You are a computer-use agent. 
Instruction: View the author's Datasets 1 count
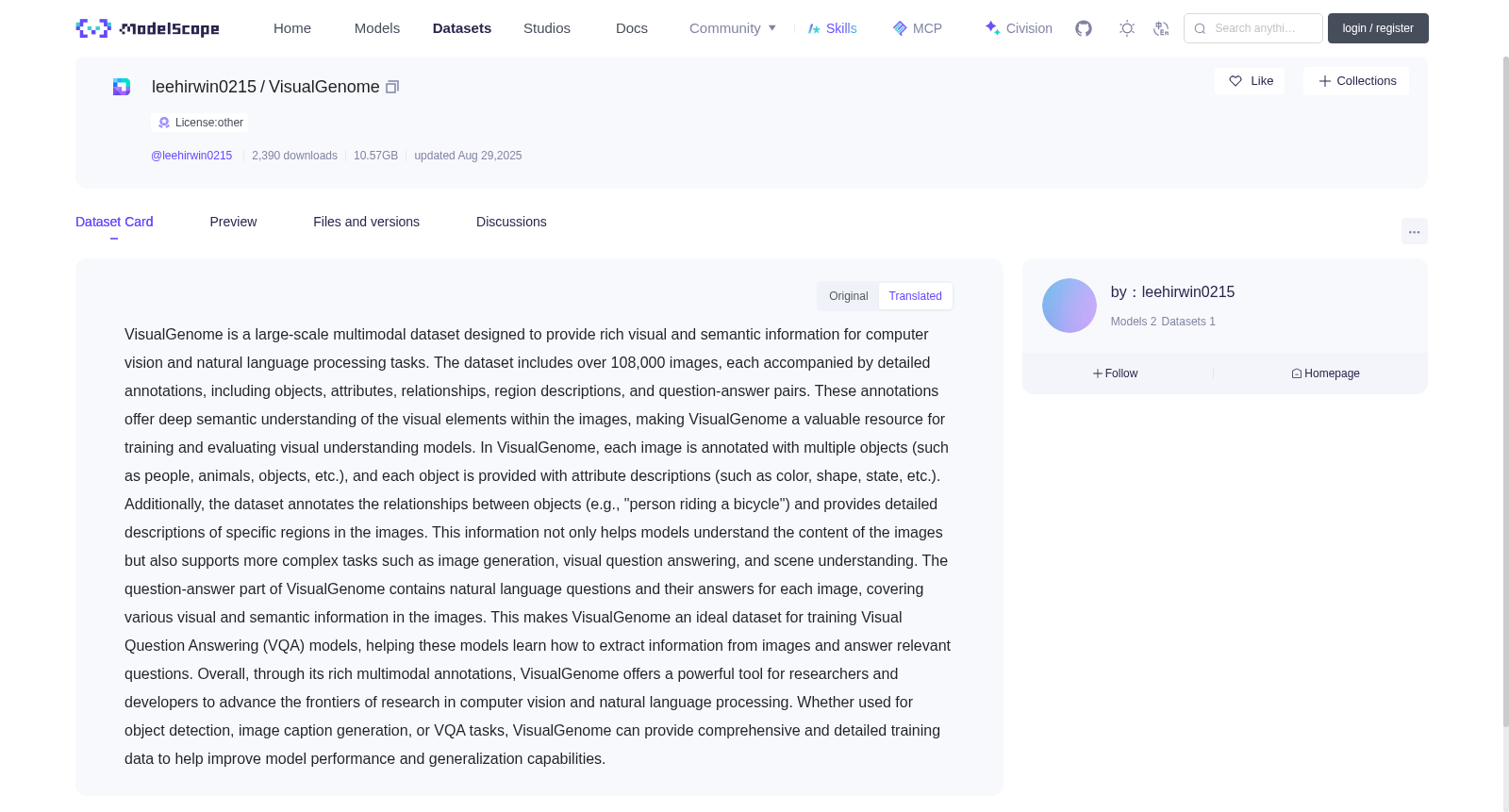coord(1188,322)
